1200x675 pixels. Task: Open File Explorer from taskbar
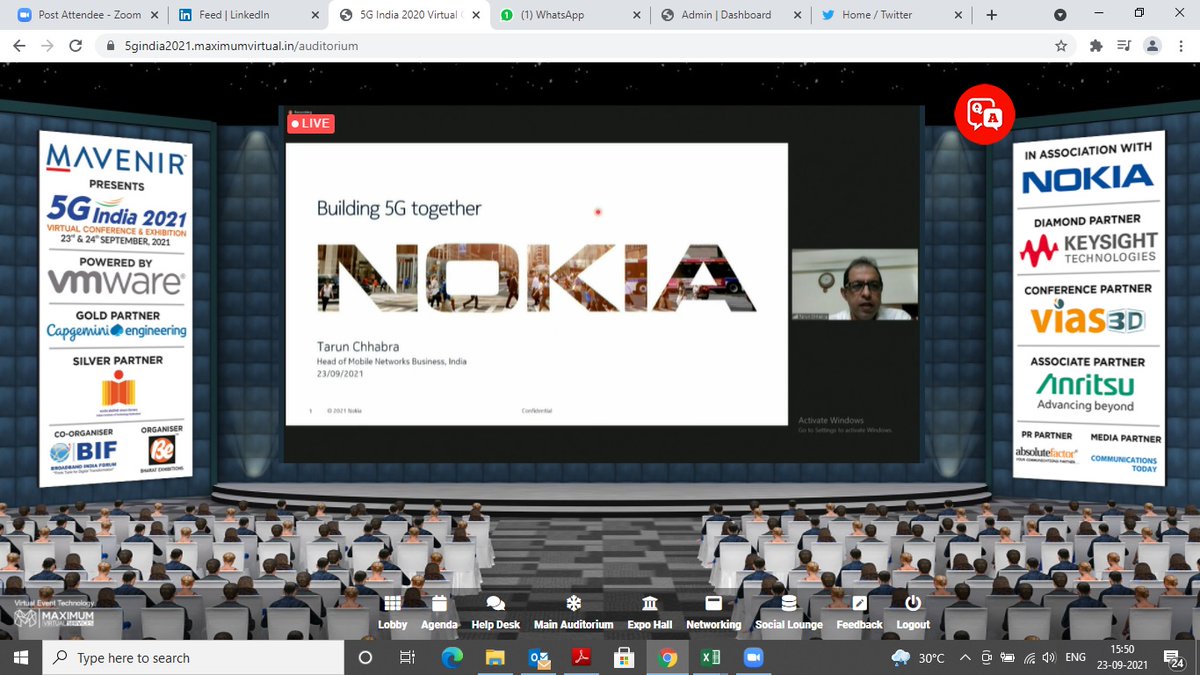click(x=495, y=657)
